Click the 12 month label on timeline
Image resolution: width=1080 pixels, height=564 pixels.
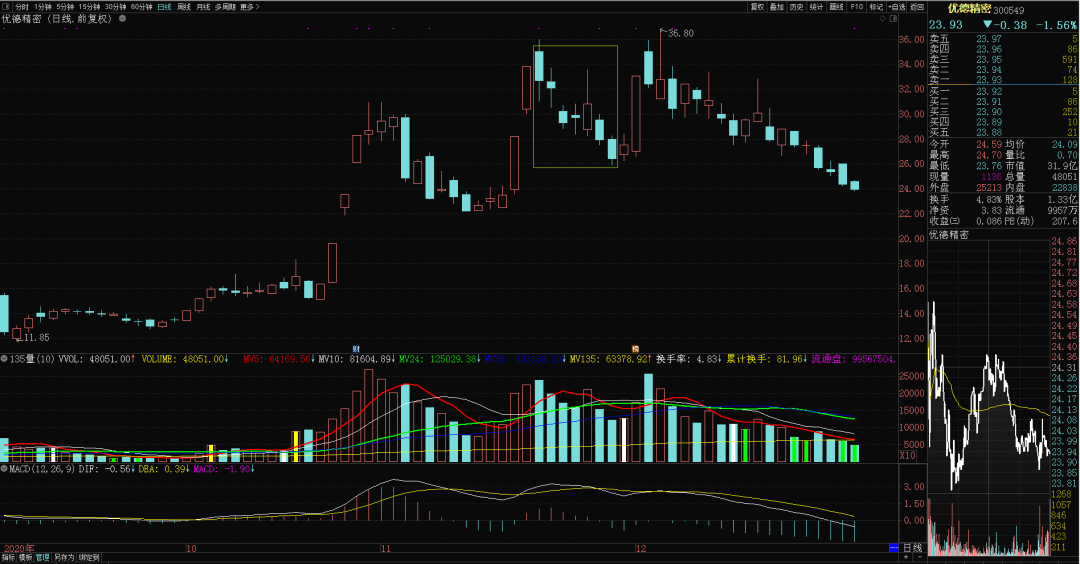pos(641,549)
